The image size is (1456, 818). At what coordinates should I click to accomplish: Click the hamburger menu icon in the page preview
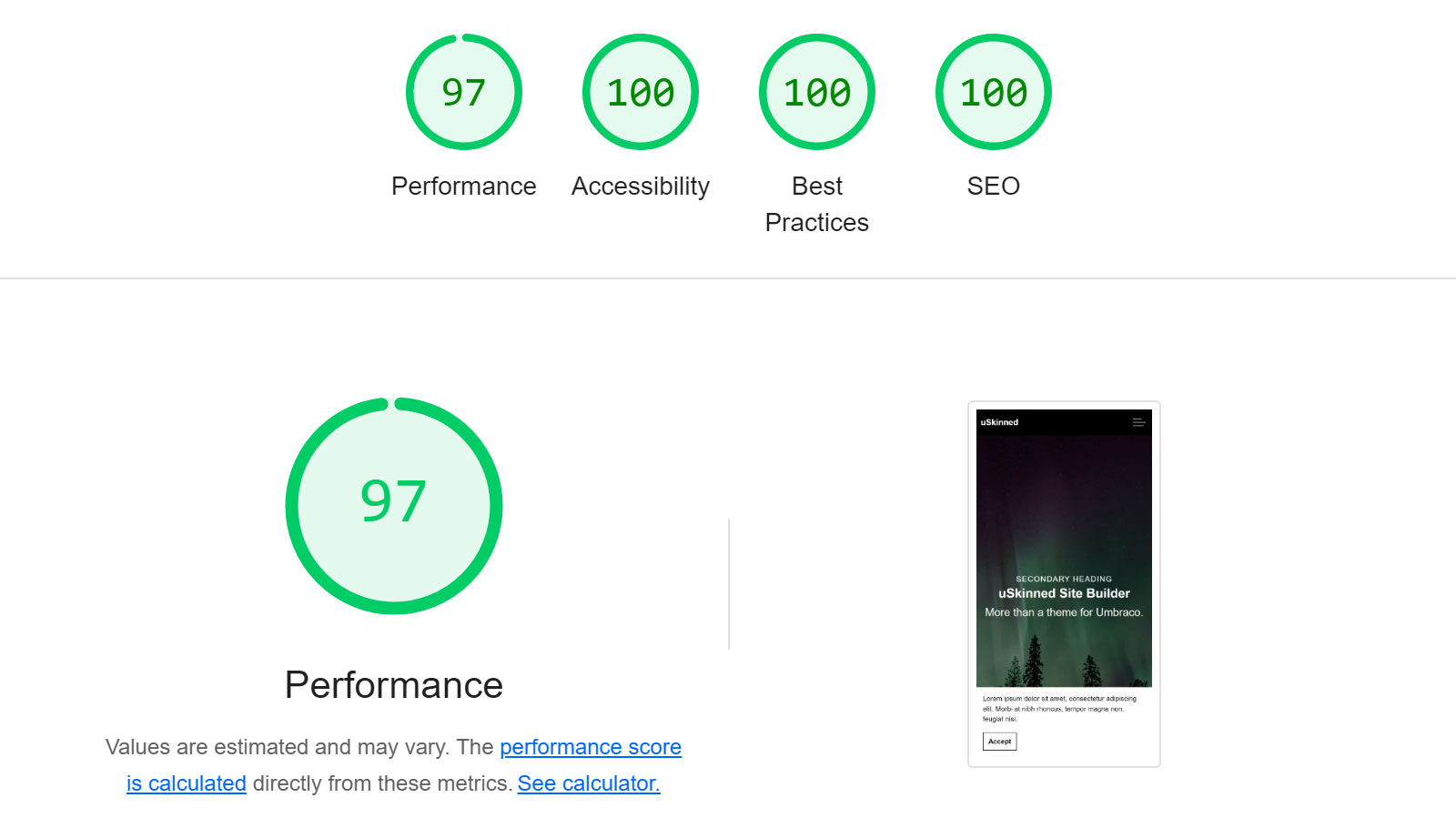click(1138, 422)
